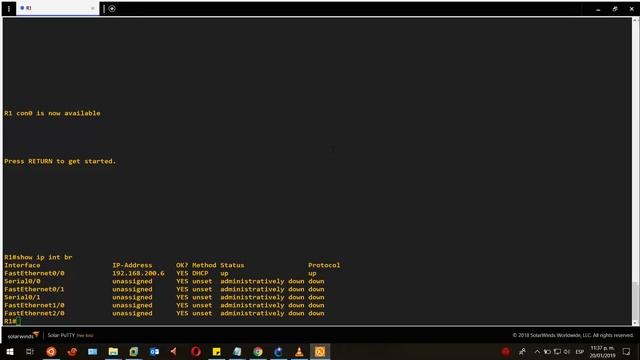This screenshot has height=360, width=640.
Task: Open Sticky Notes from taskbar
Action: [x=216, y=351]
